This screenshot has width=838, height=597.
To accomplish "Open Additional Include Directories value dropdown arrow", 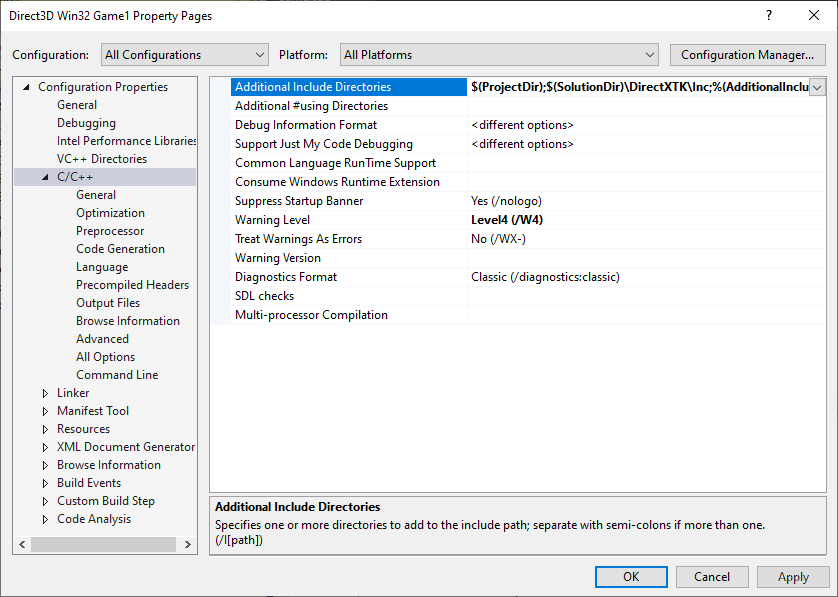I will click(x=817, y=87).
